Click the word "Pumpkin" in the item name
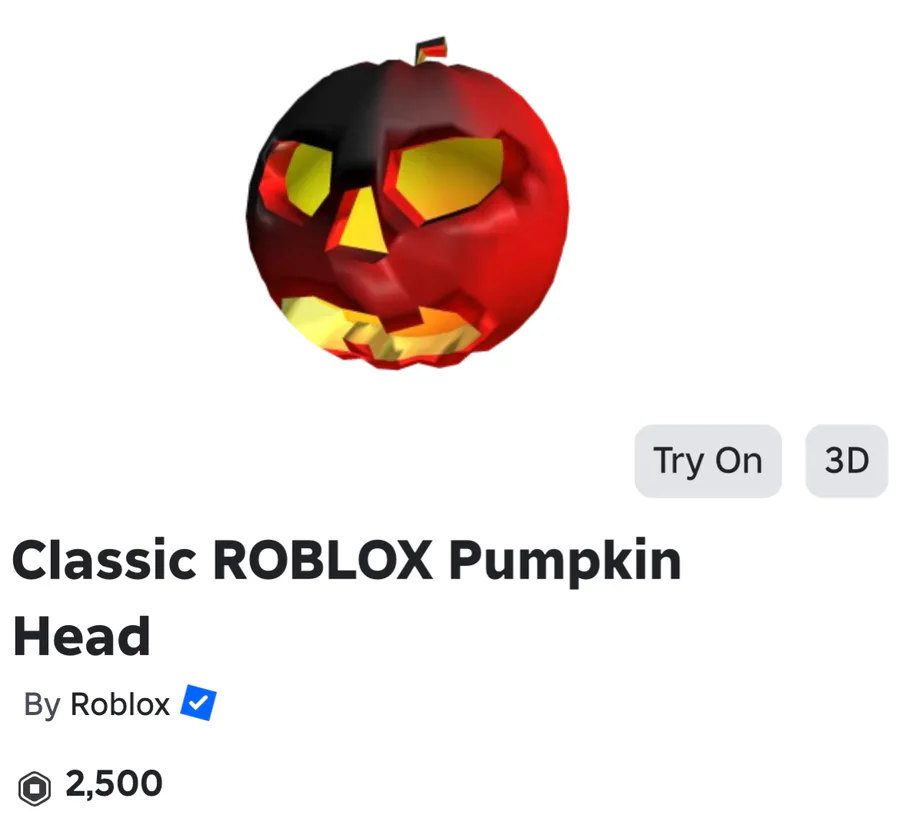 click(565, 562)
